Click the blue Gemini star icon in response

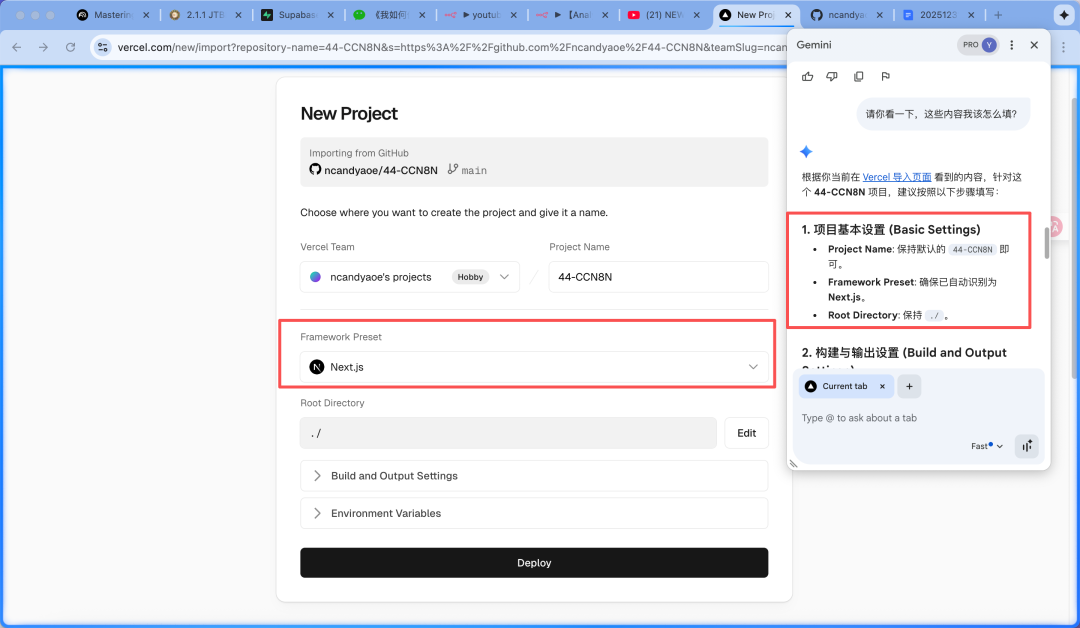click(806, 151)
